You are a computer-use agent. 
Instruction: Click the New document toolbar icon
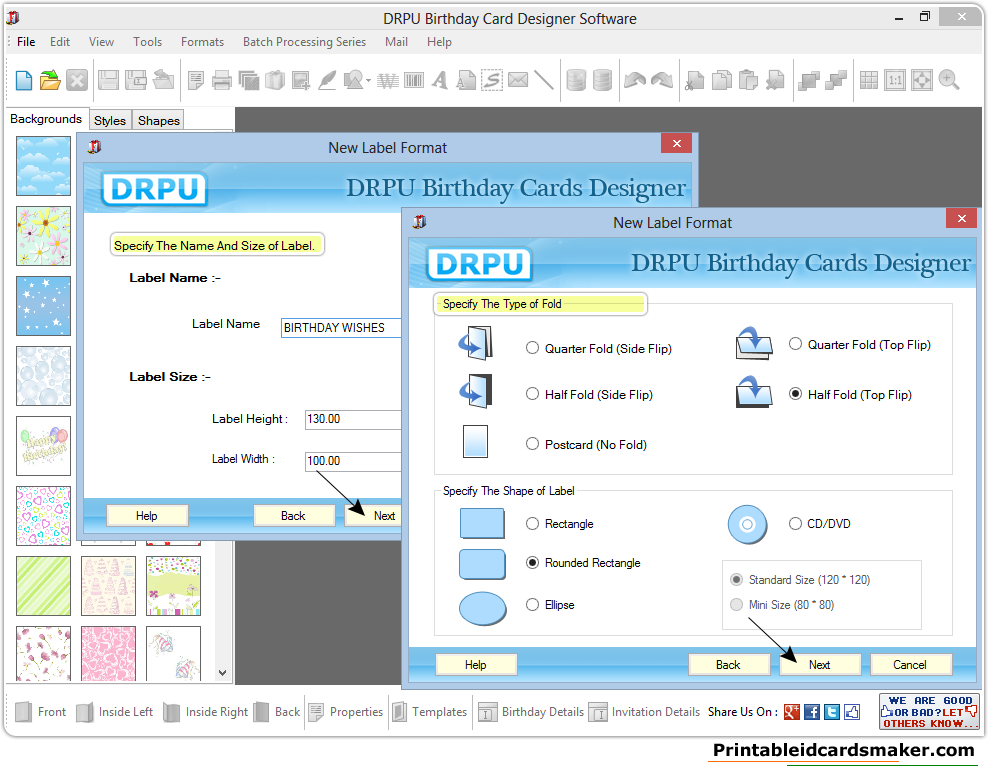pos(24,81)
